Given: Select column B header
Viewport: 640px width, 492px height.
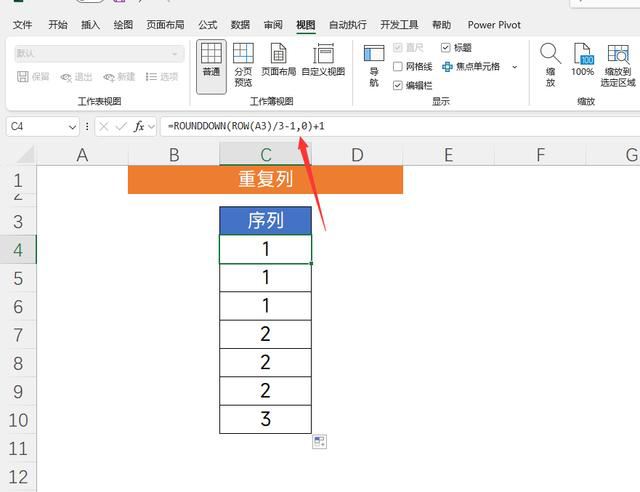Looking at the screenshot, I should click(174, 155).
